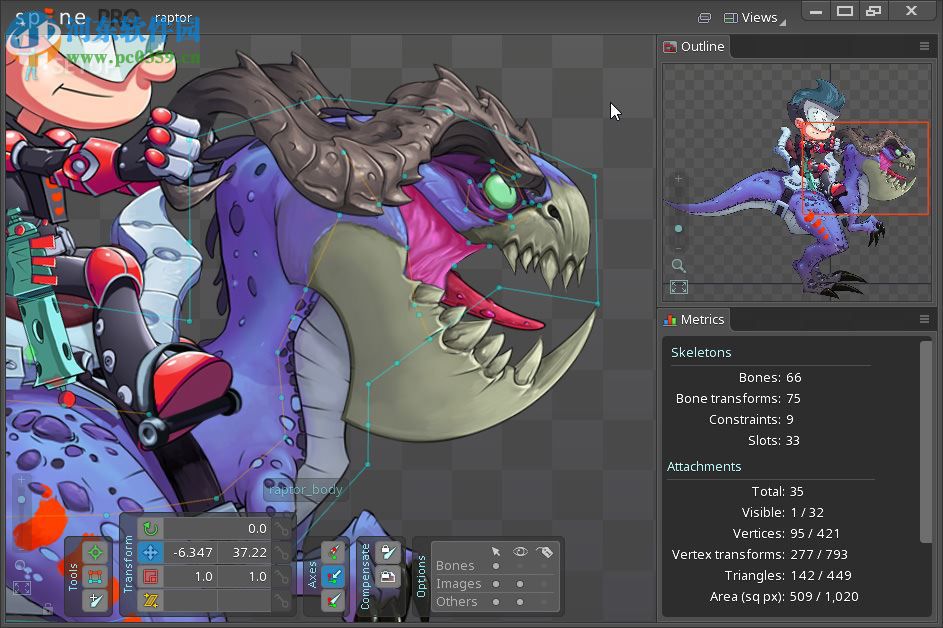Select the Rotate transform tool
The height and width of the screenshot is (628, 943).
[x=150, y=529]
